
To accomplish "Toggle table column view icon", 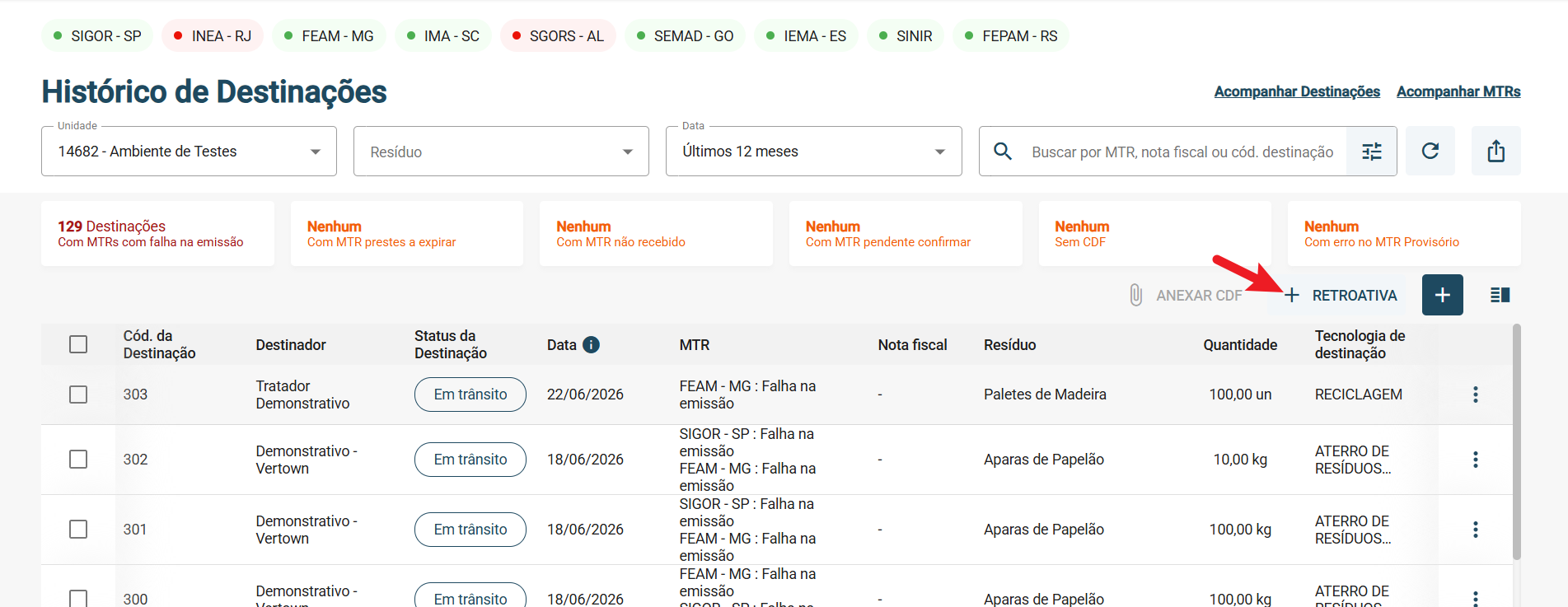I will pos(1500,295).
